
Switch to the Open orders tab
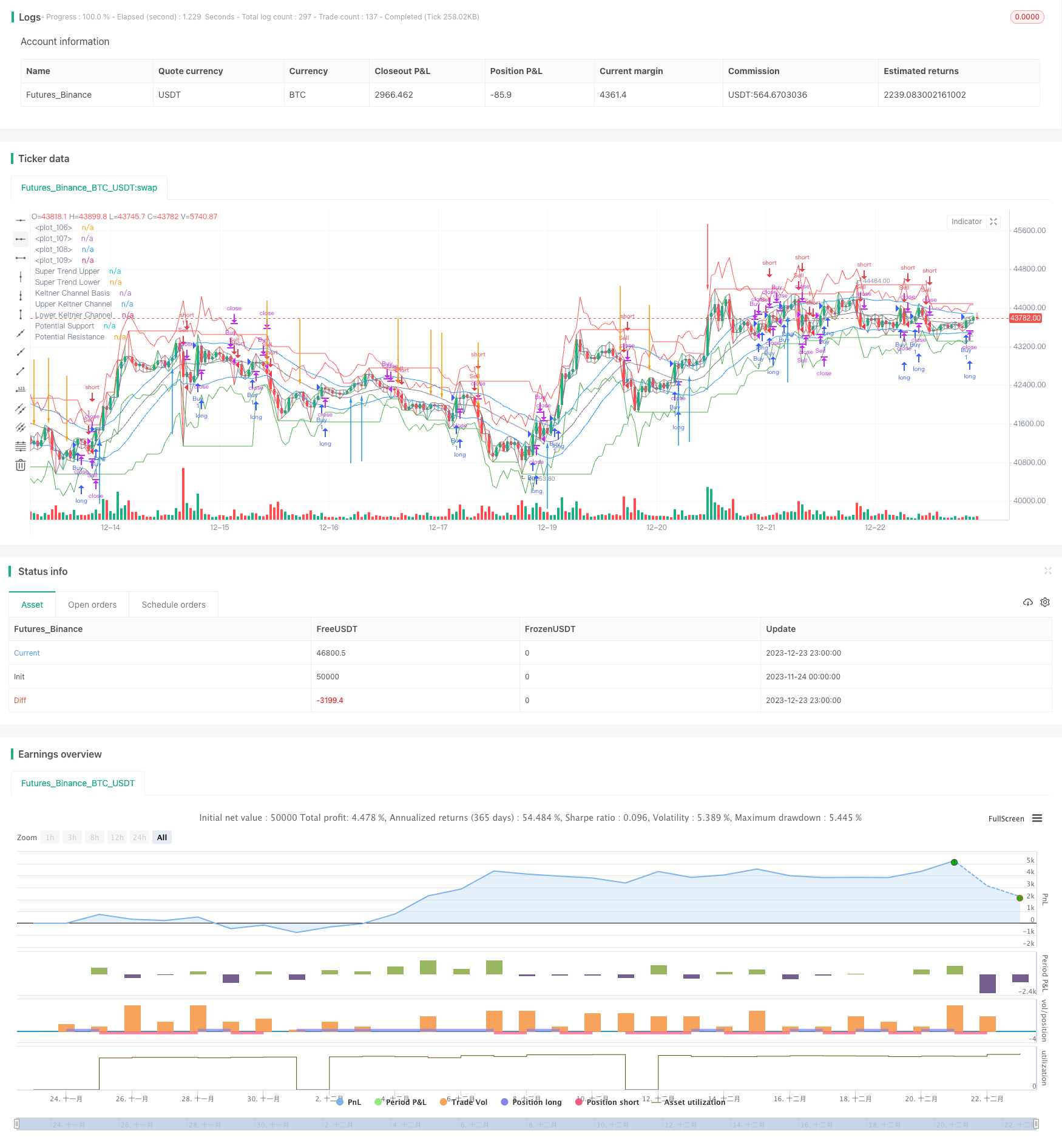click(x=92, y=605)
